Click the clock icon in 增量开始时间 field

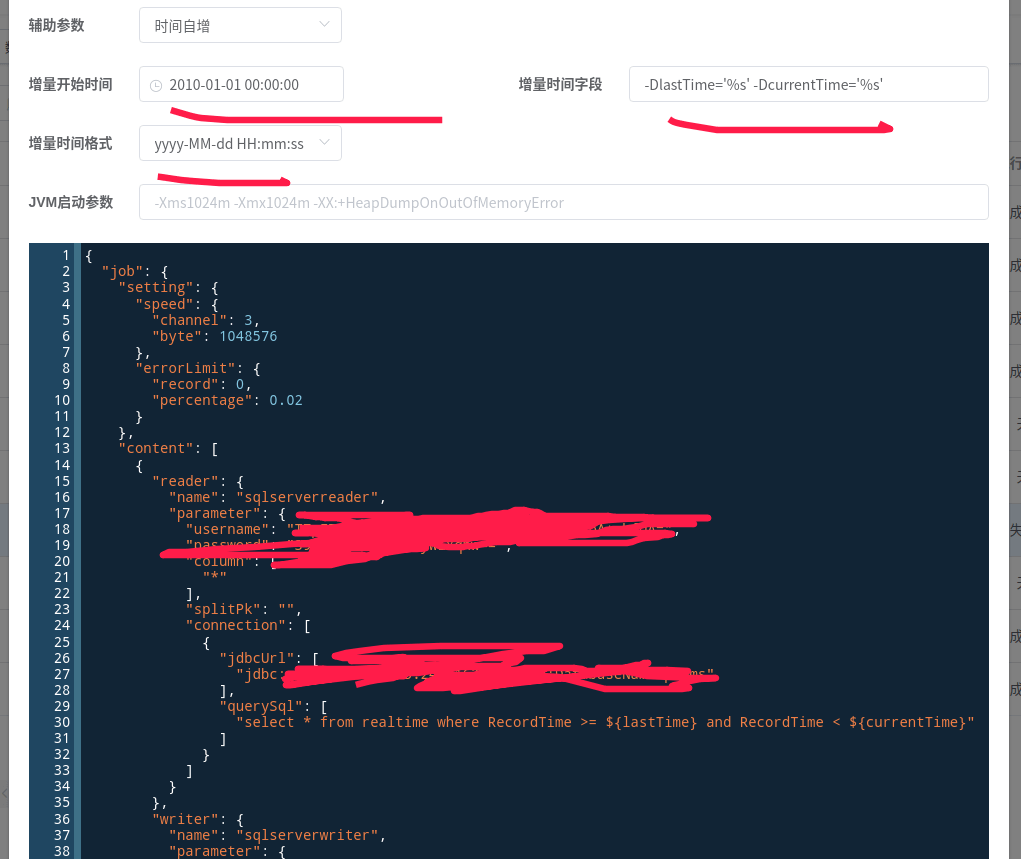(155, 85)
